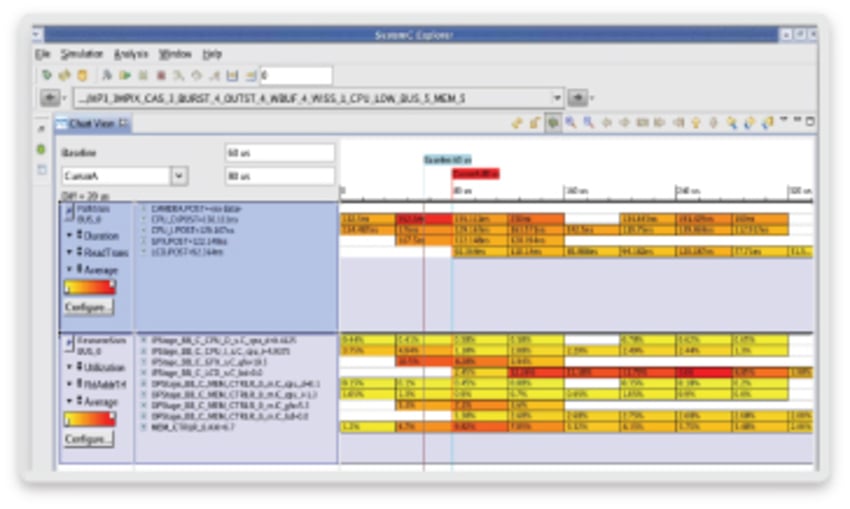The height and width of the screenshot is (509, 850).
Task: Open the cursor selection combo box
Action: [x=180, y=176]
